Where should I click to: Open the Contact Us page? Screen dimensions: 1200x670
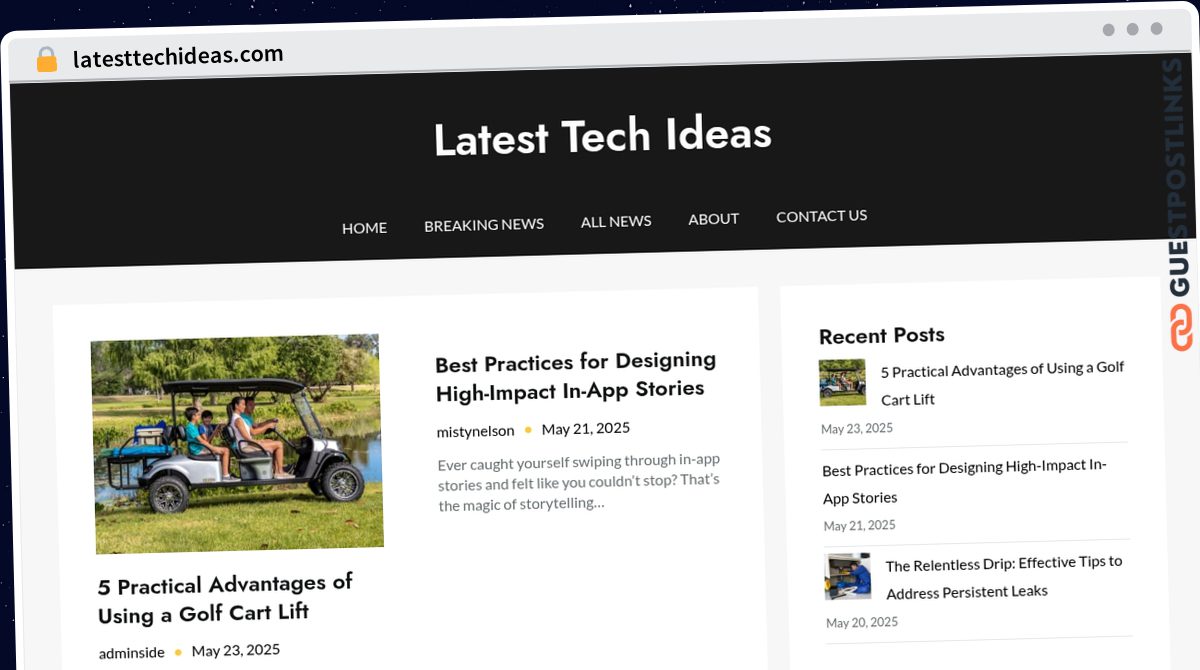822,215
